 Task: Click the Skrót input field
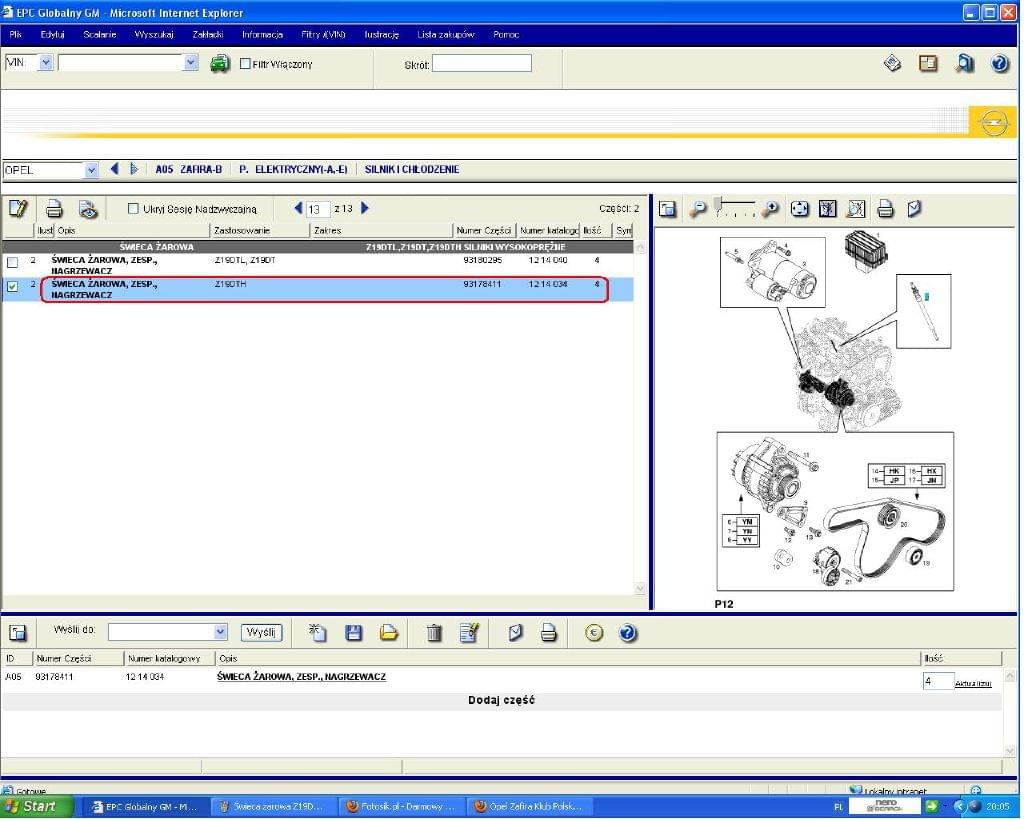481,63
